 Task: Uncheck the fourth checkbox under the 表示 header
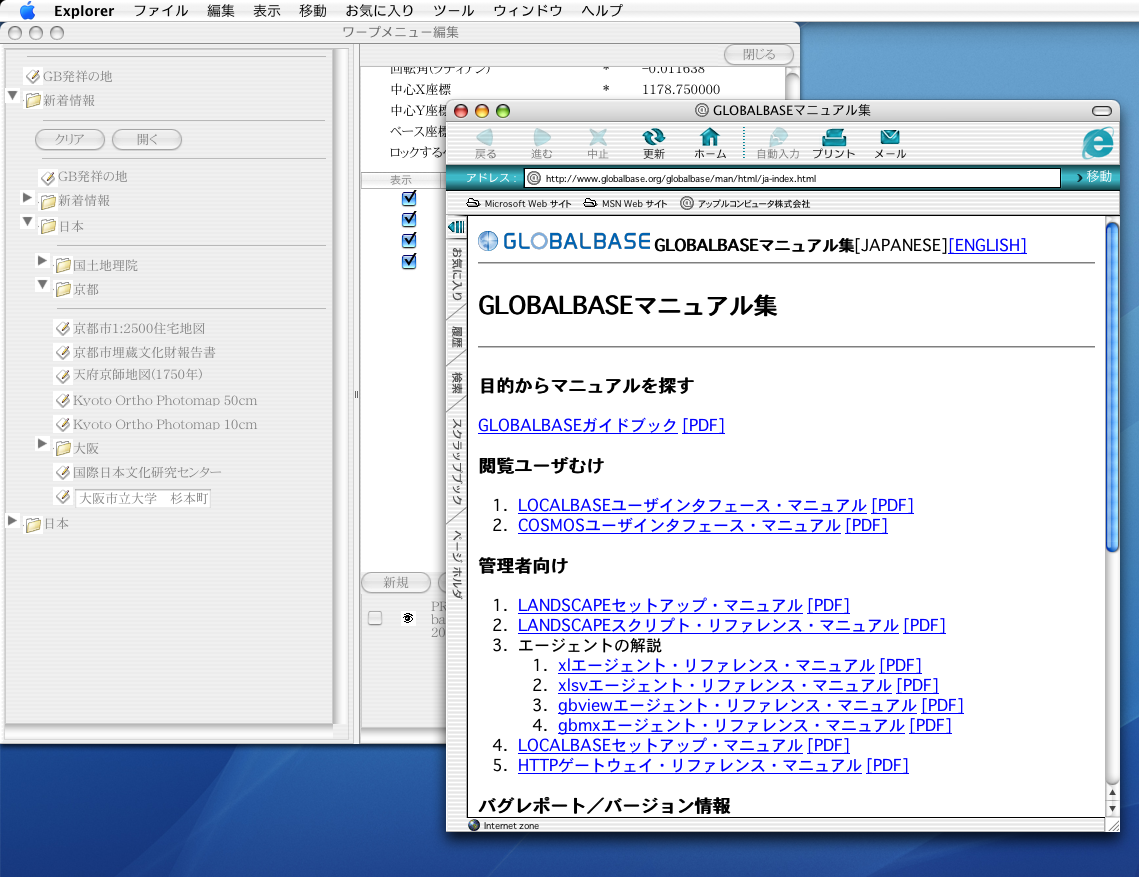[409, 261]
